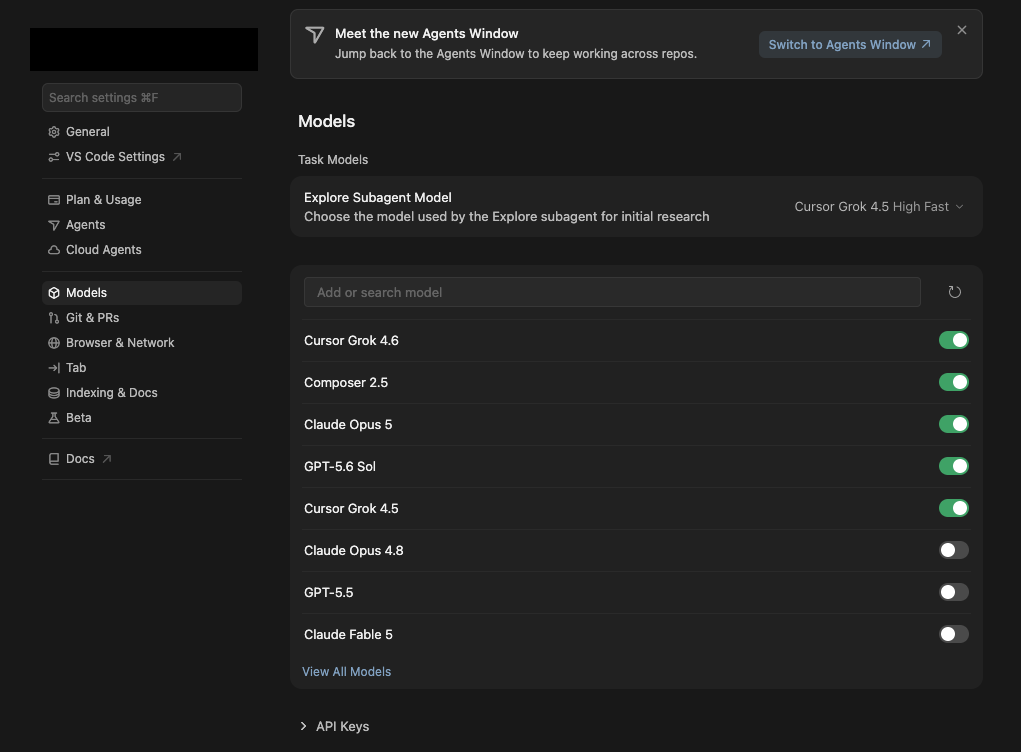
Task: Click the Agents triangle icon in sidebar
Action: coord(54,225)
